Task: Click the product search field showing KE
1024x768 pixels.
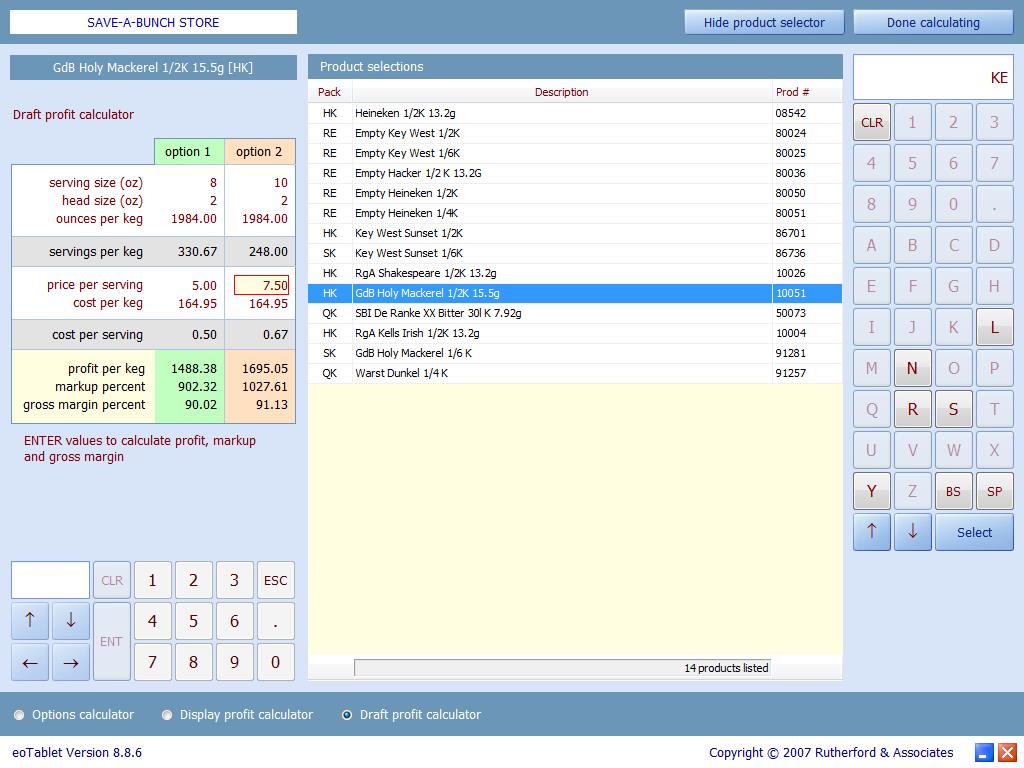Action: coord(933,77)
